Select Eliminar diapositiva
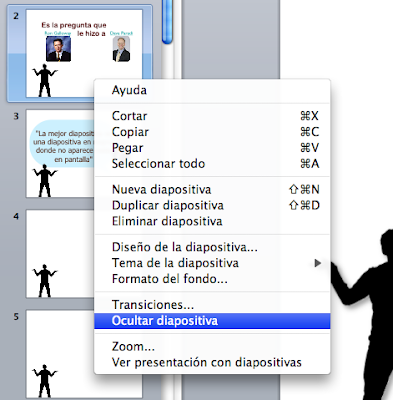 click(x=212, y=221)
